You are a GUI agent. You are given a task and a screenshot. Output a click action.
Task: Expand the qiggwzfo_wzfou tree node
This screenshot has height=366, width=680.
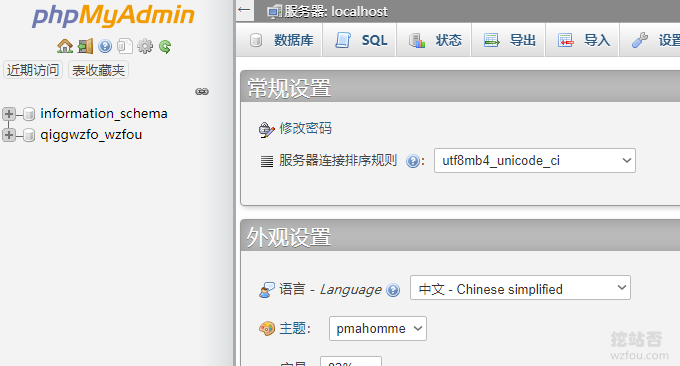pyautogui.click(x=9, y=135)
